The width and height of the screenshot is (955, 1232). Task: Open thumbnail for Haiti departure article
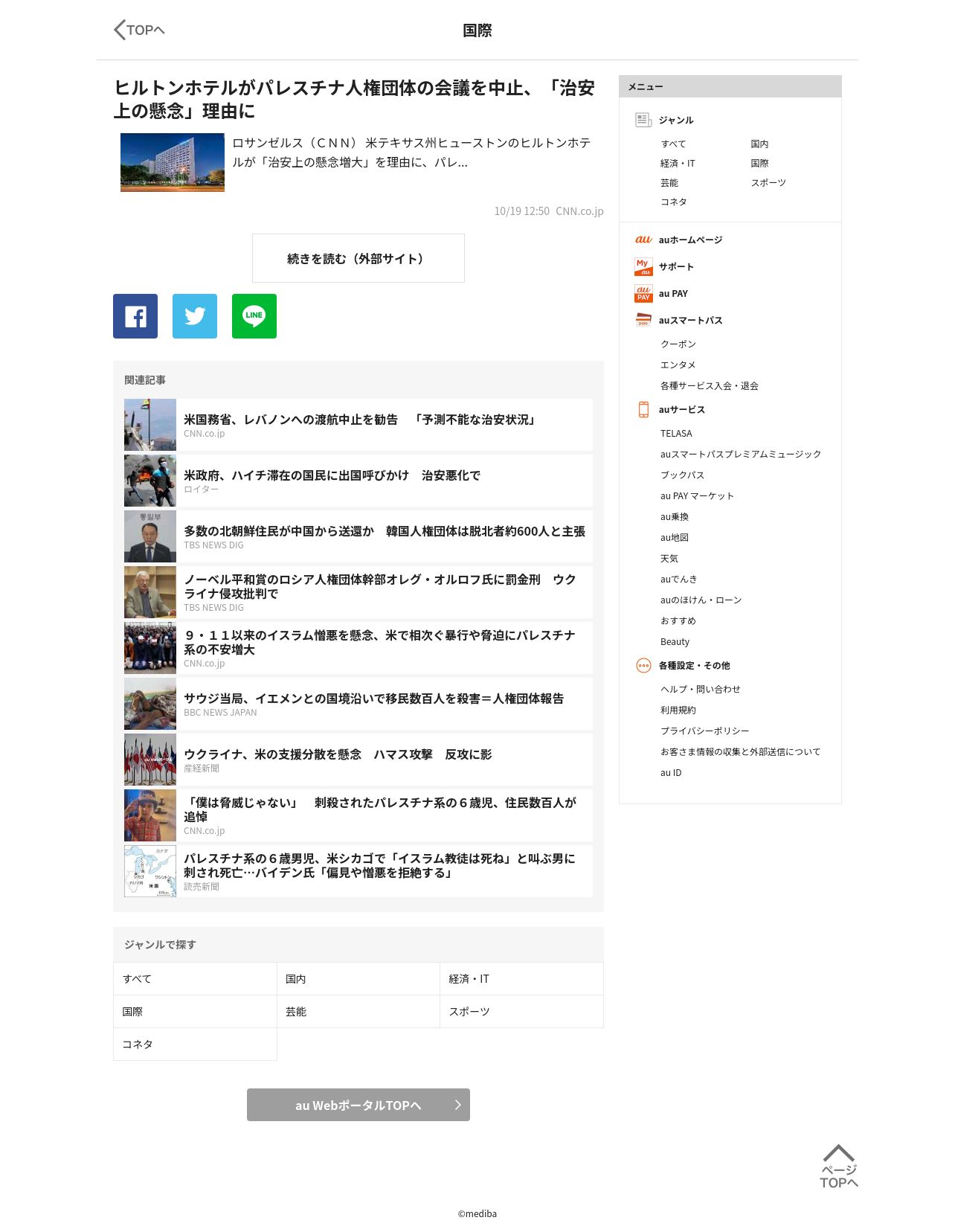tap(150, 481)
